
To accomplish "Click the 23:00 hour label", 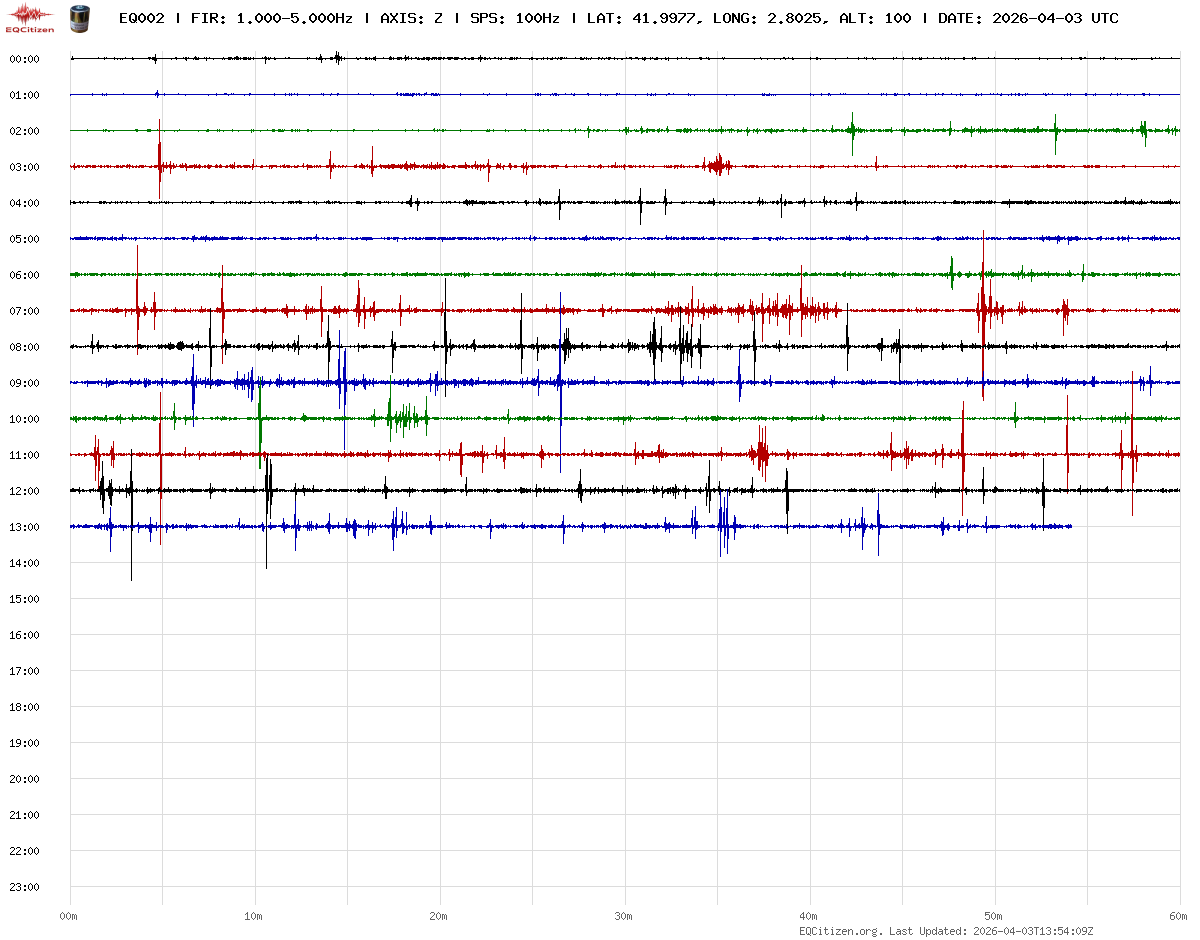I will 24,887.
